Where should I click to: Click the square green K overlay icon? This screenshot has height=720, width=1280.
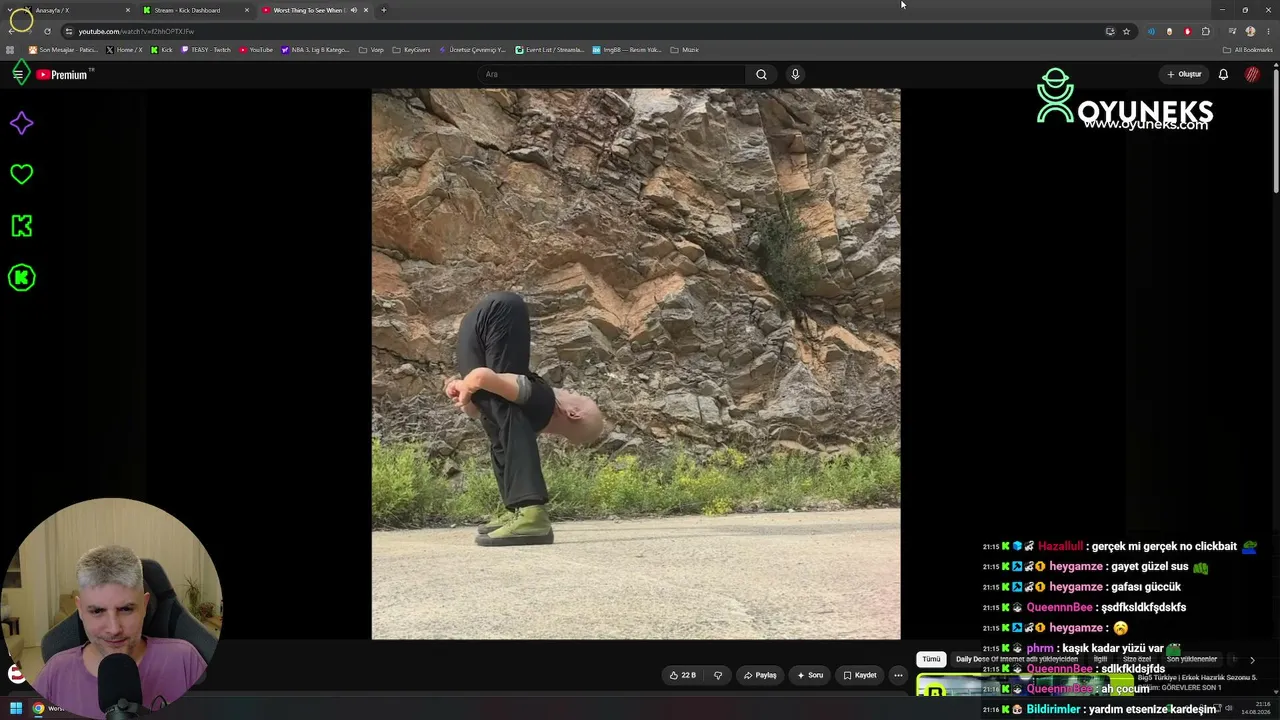pyautogui.click(x=21, y=226)
